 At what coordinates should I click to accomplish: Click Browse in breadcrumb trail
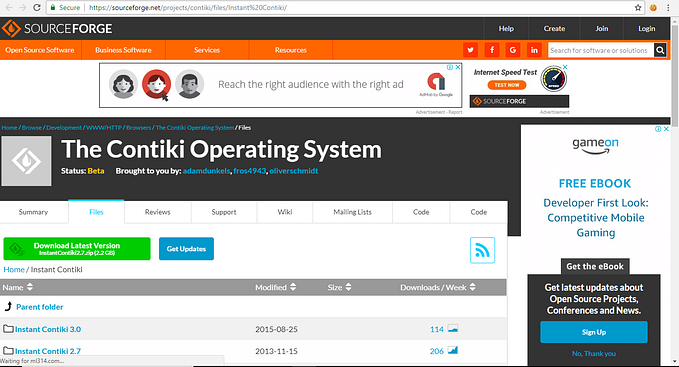tap(32, 128)
